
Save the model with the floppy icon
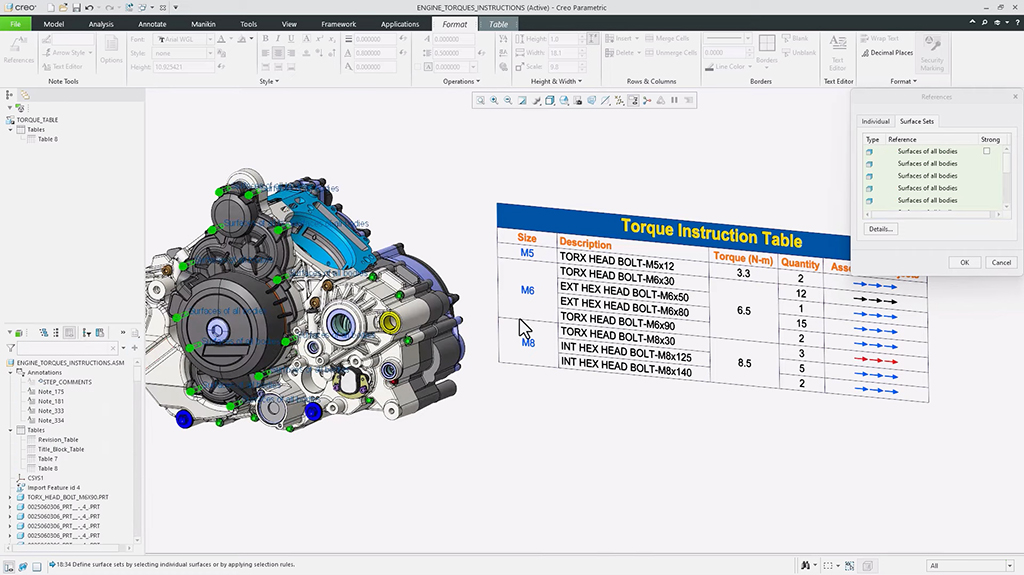tap(76, 7)
